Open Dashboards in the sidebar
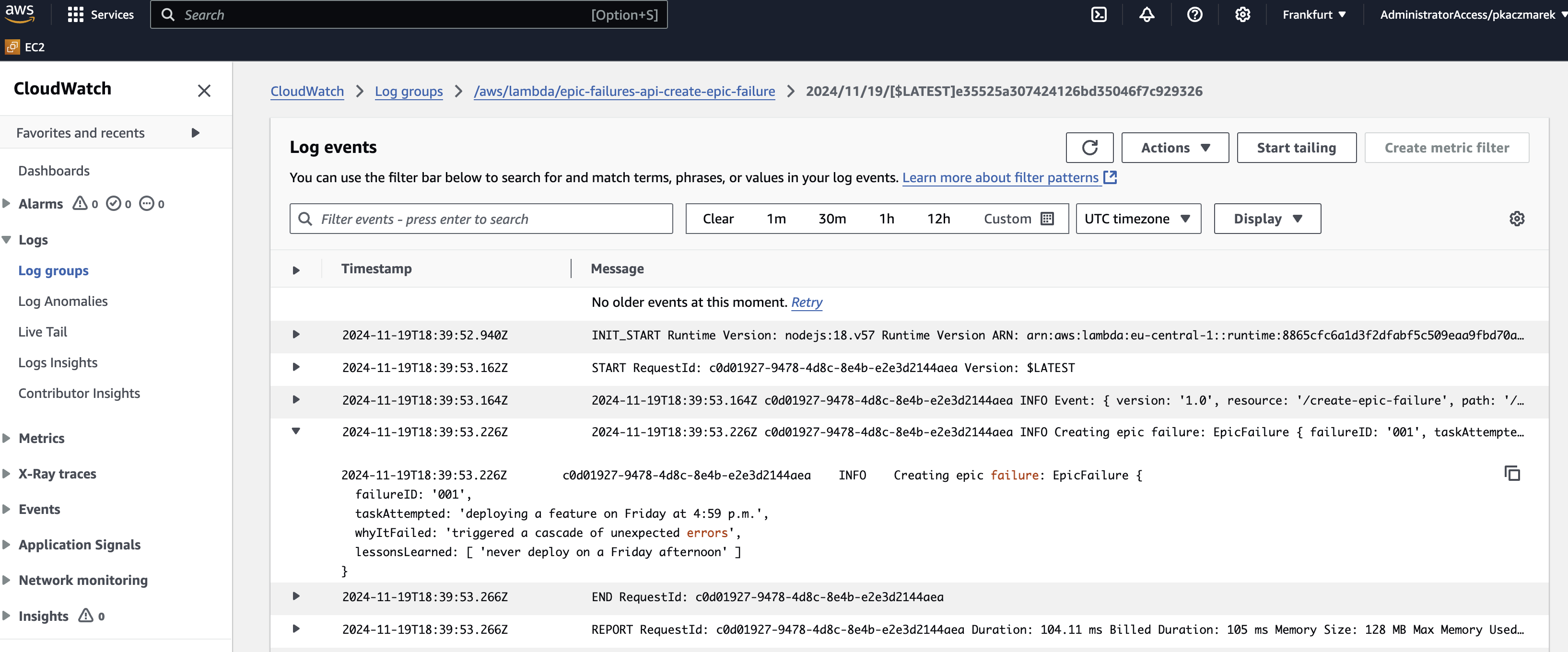1568x652 pixels. (54, 171)
